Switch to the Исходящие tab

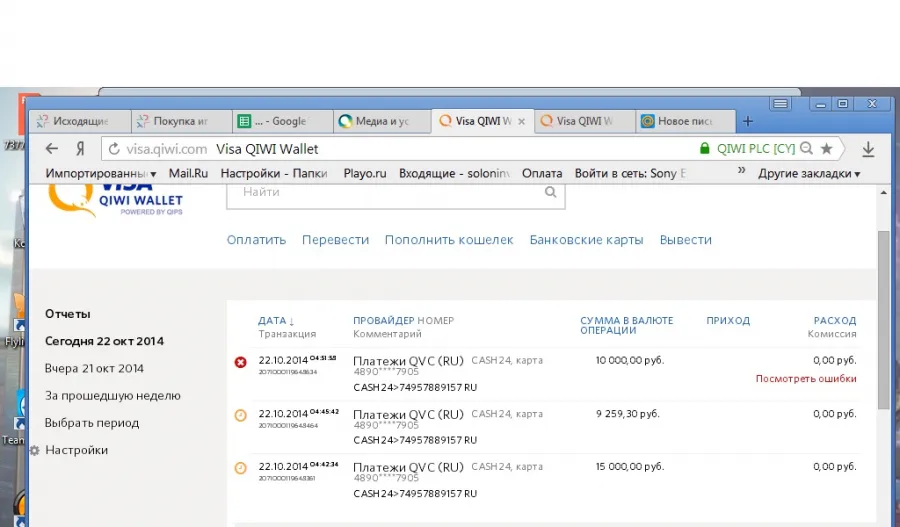tap(80, 121)
